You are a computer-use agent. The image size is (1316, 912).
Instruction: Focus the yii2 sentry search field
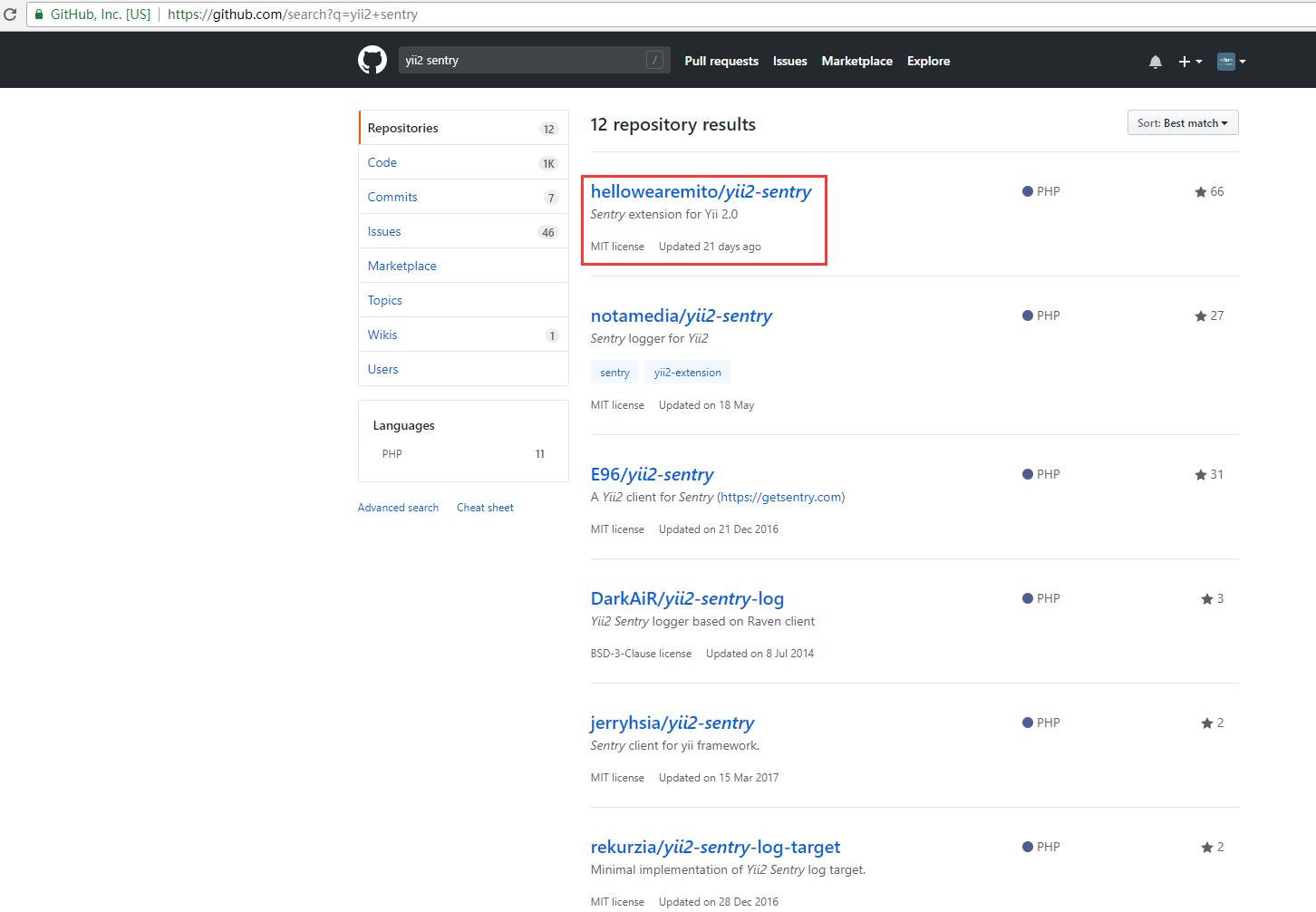(521, 61)
